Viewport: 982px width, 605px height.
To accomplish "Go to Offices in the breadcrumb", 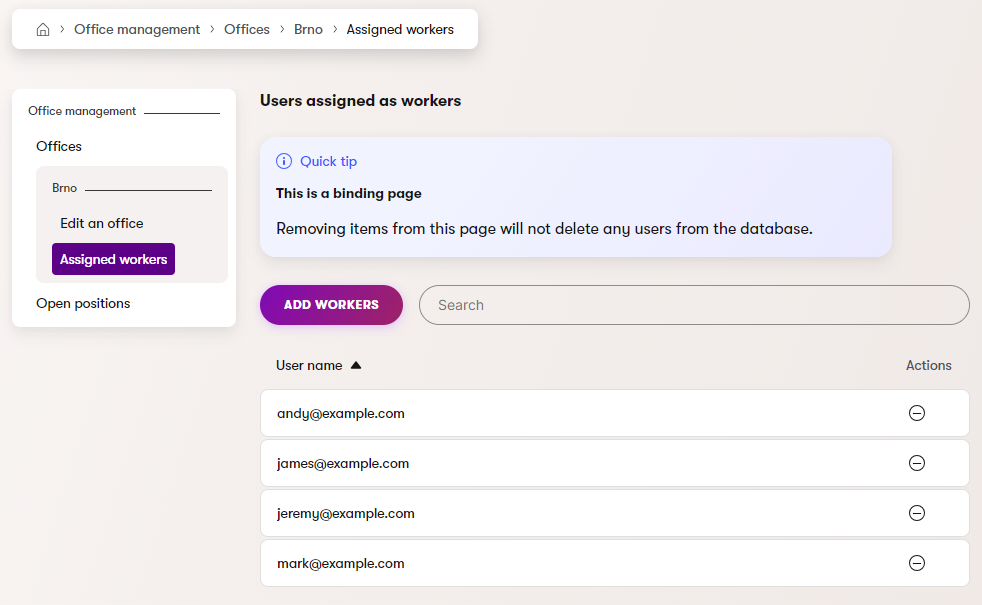I will (247, 30).
